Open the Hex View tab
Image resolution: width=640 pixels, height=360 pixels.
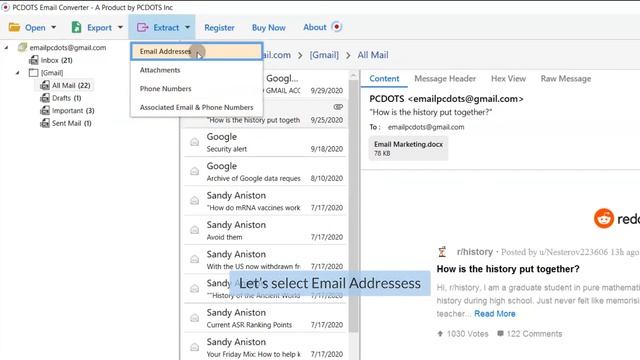(x=508, y=79)
